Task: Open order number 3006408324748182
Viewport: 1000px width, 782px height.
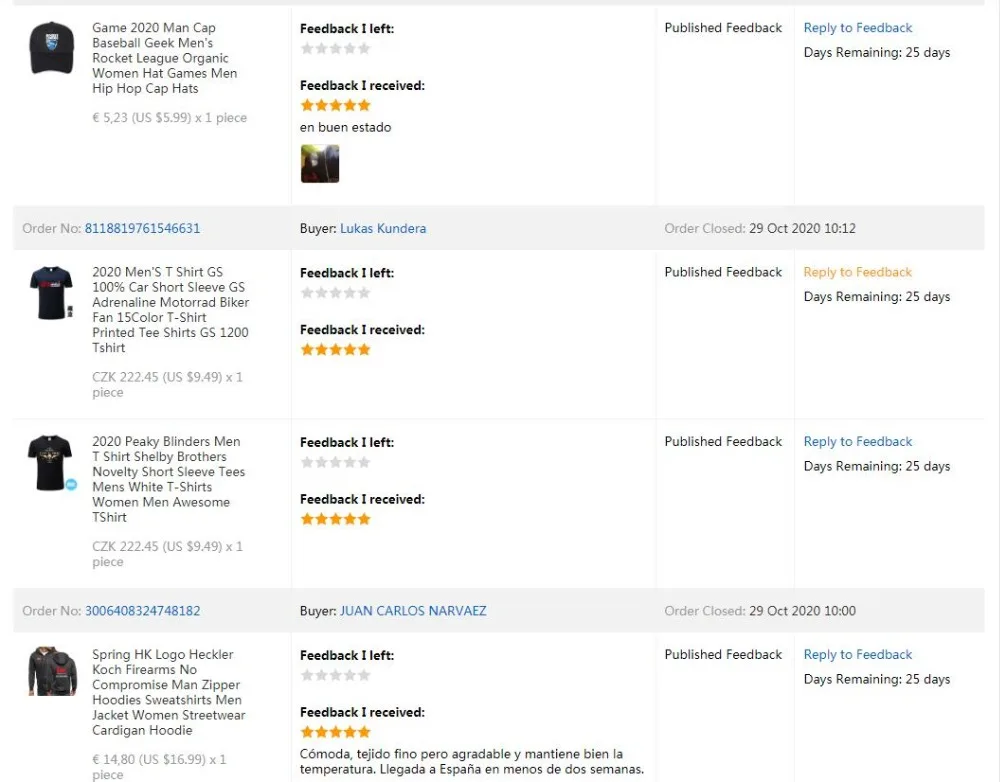Action: (x=142, y=611)
